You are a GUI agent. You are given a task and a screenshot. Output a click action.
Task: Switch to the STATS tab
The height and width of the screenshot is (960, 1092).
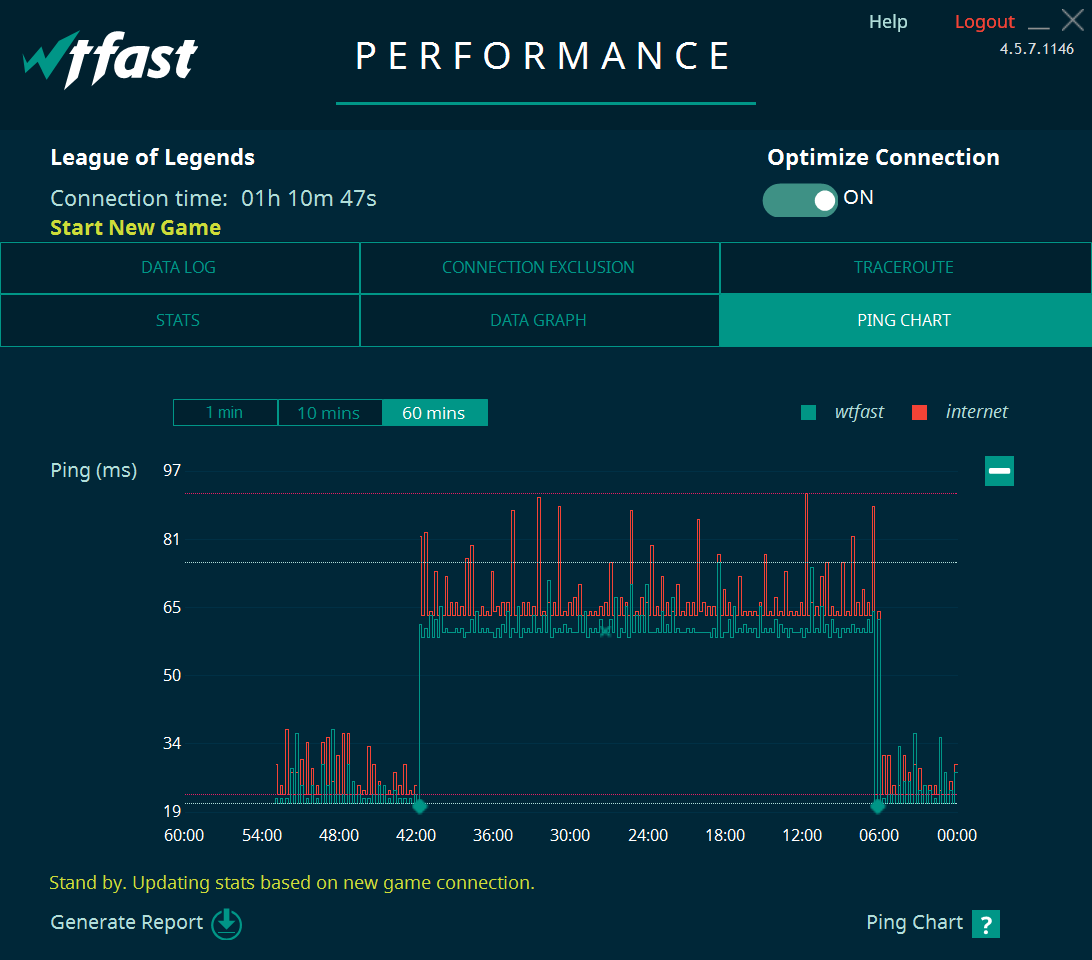[179, 320]
